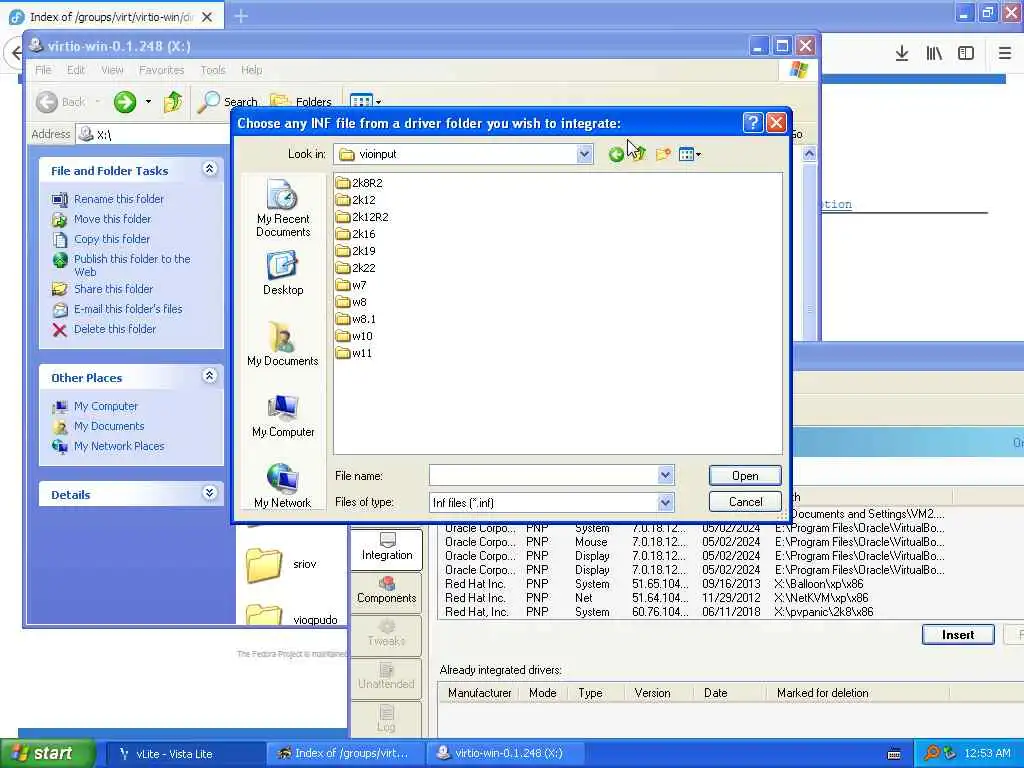Image resolution: width=1024 pixels, height=768 pixels.
Task: Go to Desktop in places bar
Action: (283, 274)
